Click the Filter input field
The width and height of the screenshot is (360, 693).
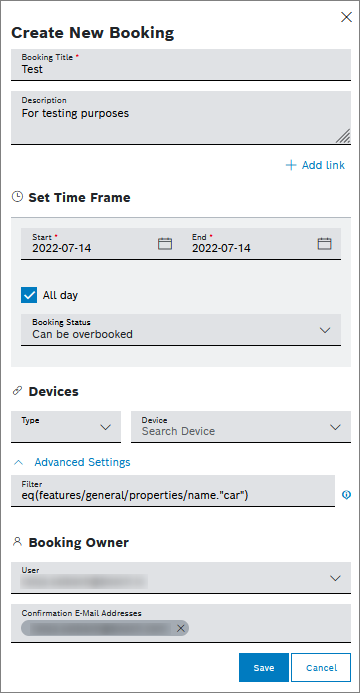coord(173,491)
